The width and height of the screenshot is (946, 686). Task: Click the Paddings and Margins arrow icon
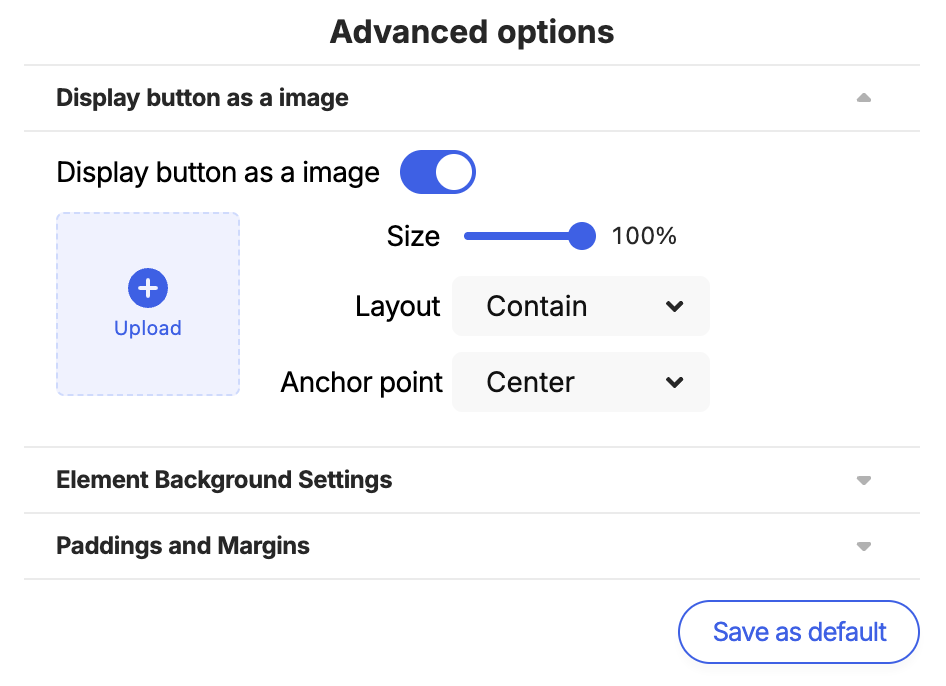click(x=863, y=546)
